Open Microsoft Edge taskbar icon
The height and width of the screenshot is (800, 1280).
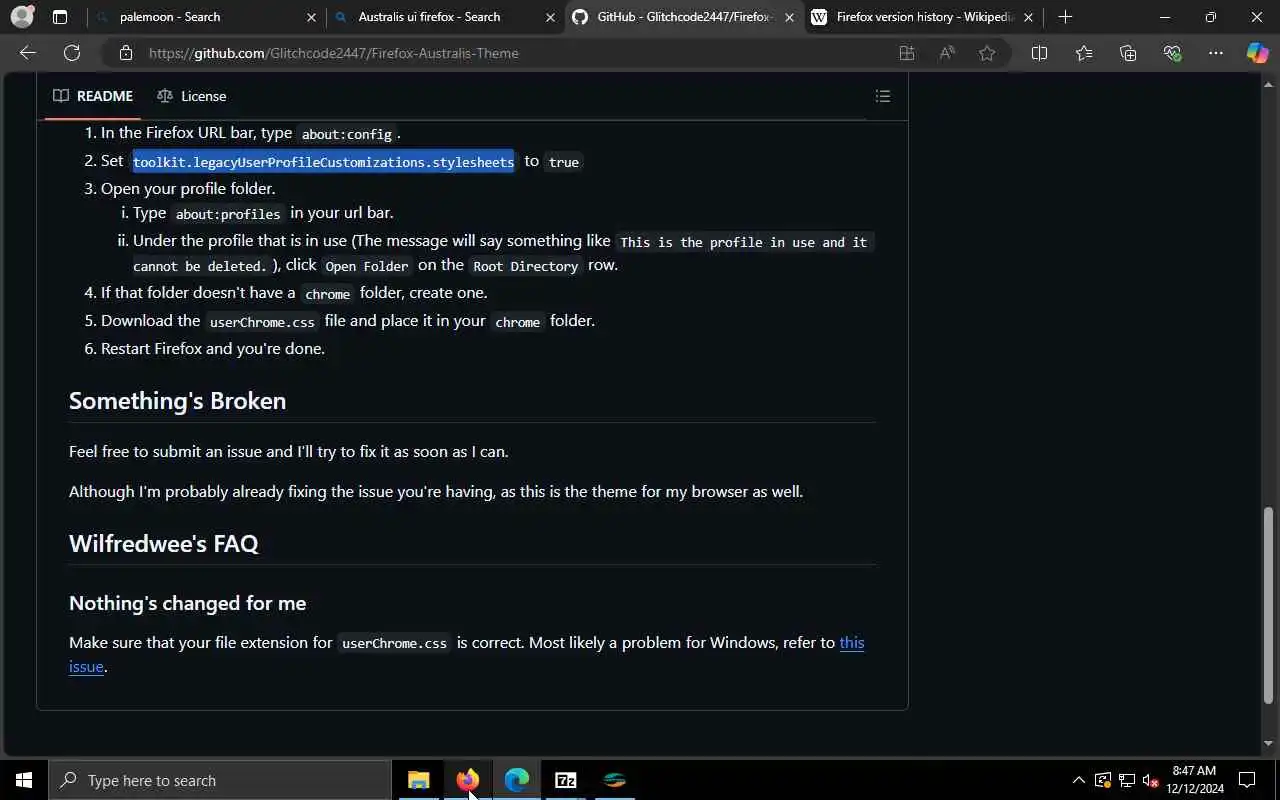tap(517, 780)
